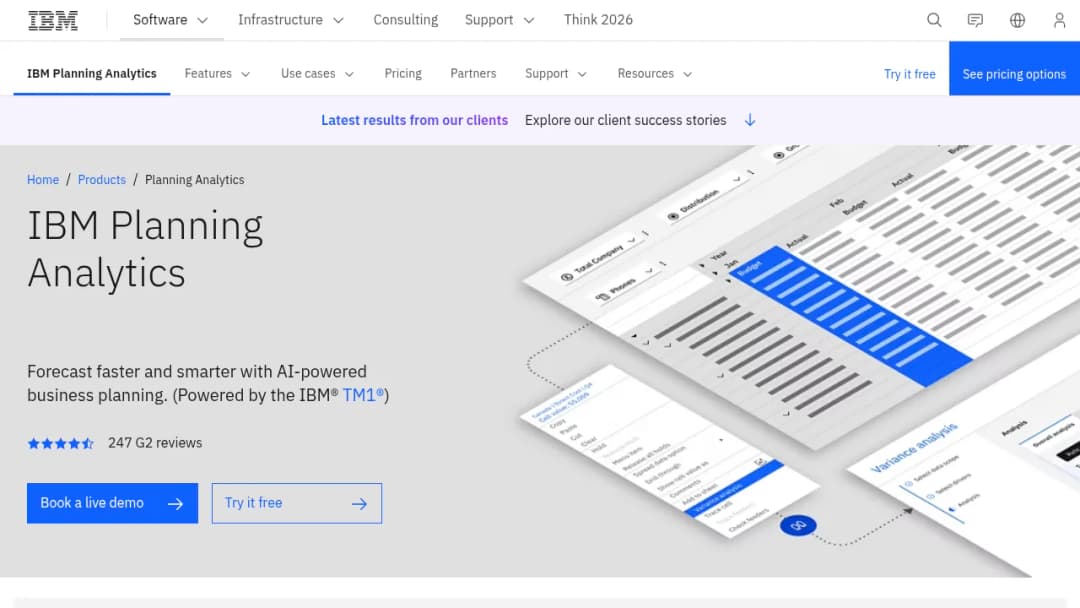The image size is (1080, 608).
Task: Open the IBM logo homepage
Action: (52, 20)
